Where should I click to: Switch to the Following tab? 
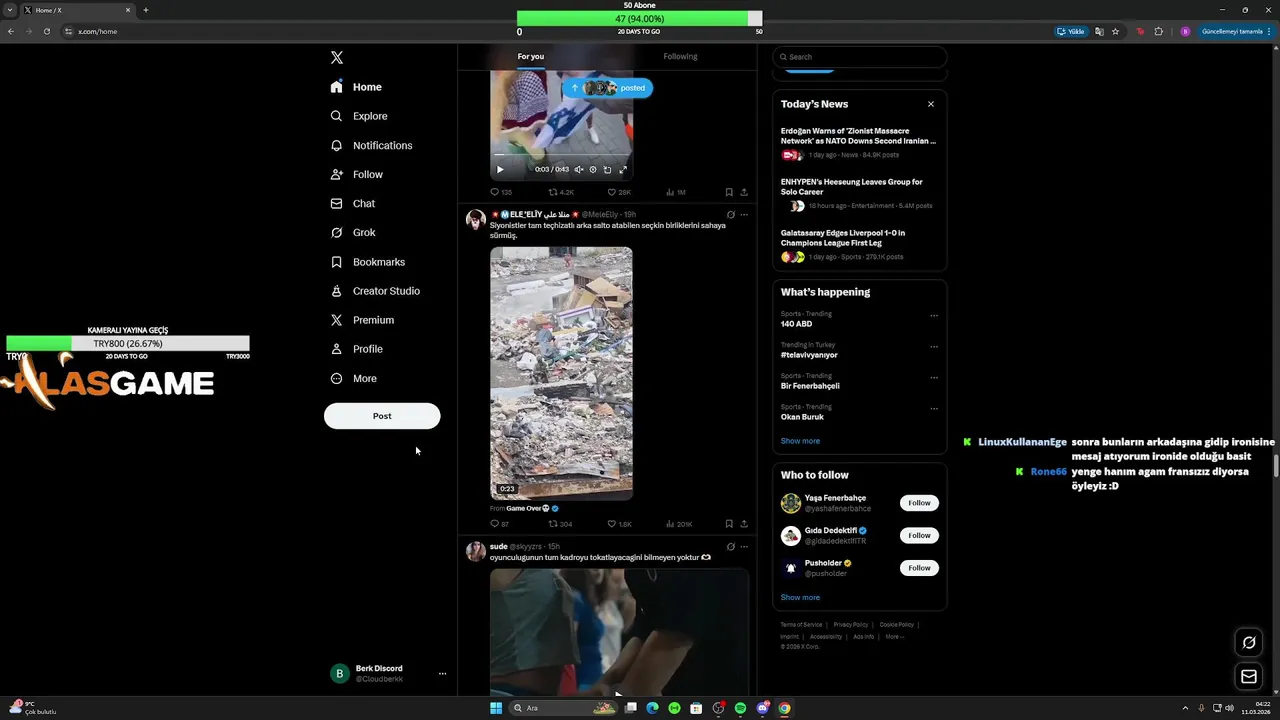[x=680, y=57]
